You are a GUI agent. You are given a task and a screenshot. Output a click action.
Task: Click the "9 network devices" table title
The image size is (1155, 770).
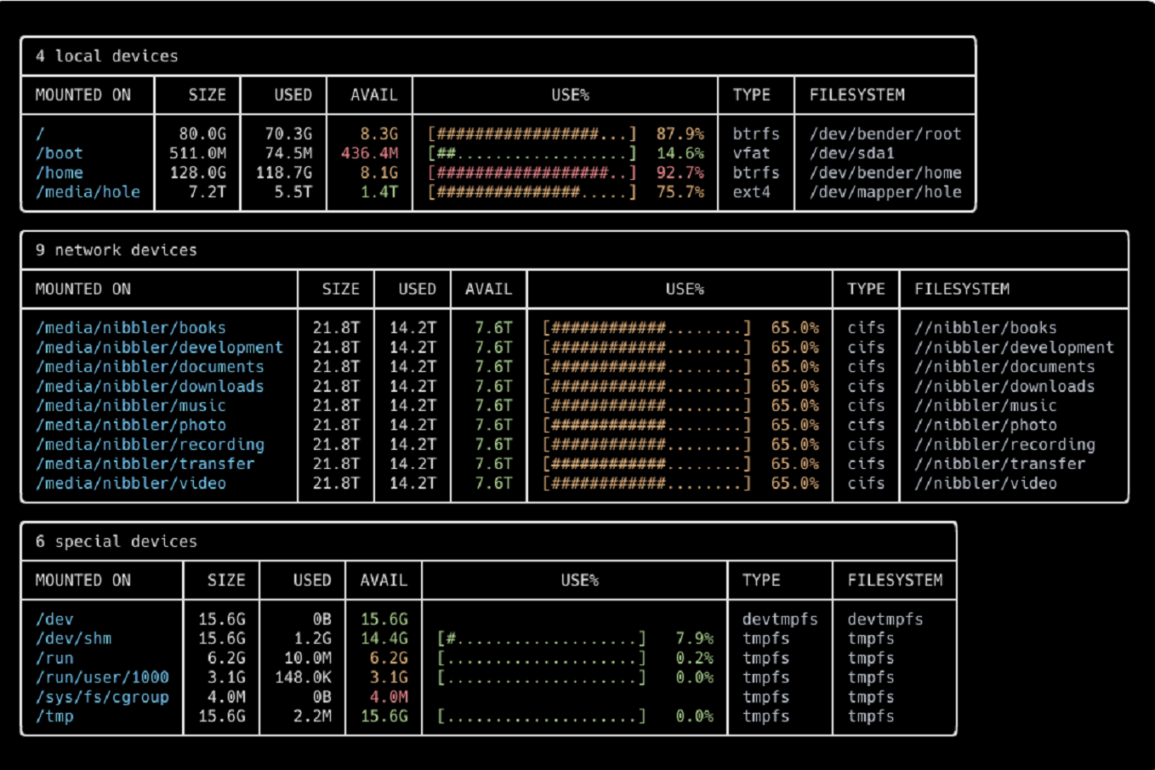(116, 250)
